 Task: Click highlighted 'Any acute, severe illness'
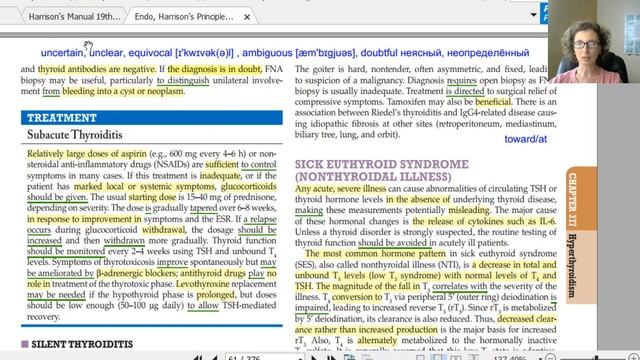coord(340,189)
